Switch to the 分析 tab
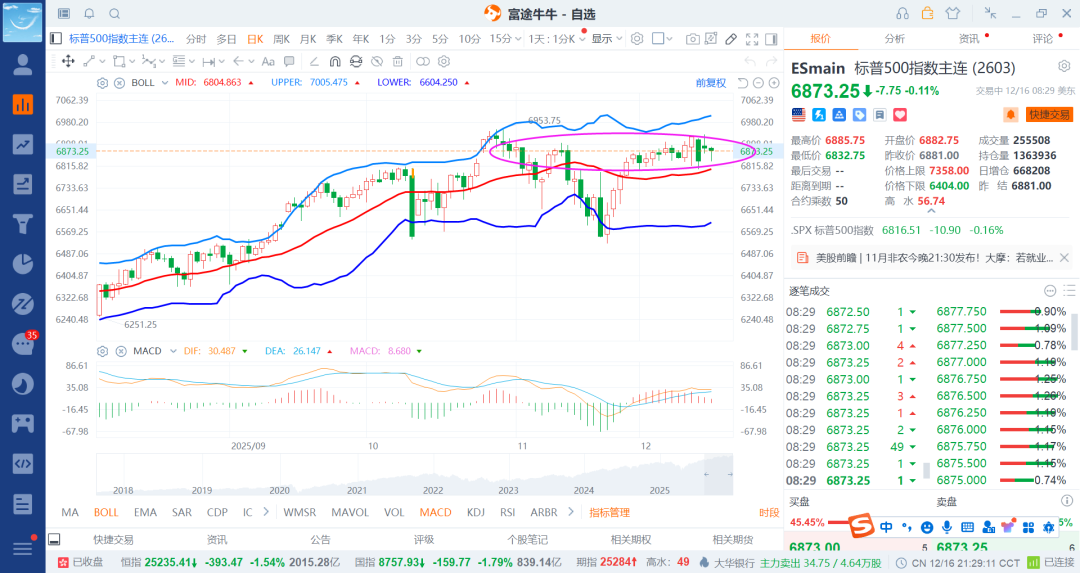The height and width of the screenshot is (573, 1080). (895, 39)
